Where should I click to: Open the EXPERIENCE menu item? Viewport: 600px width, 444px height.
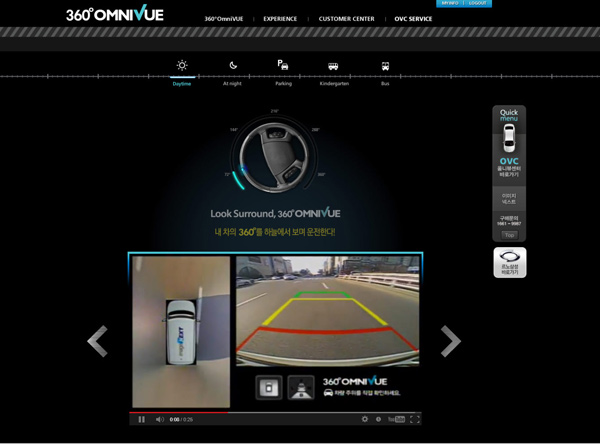point(280,19)
